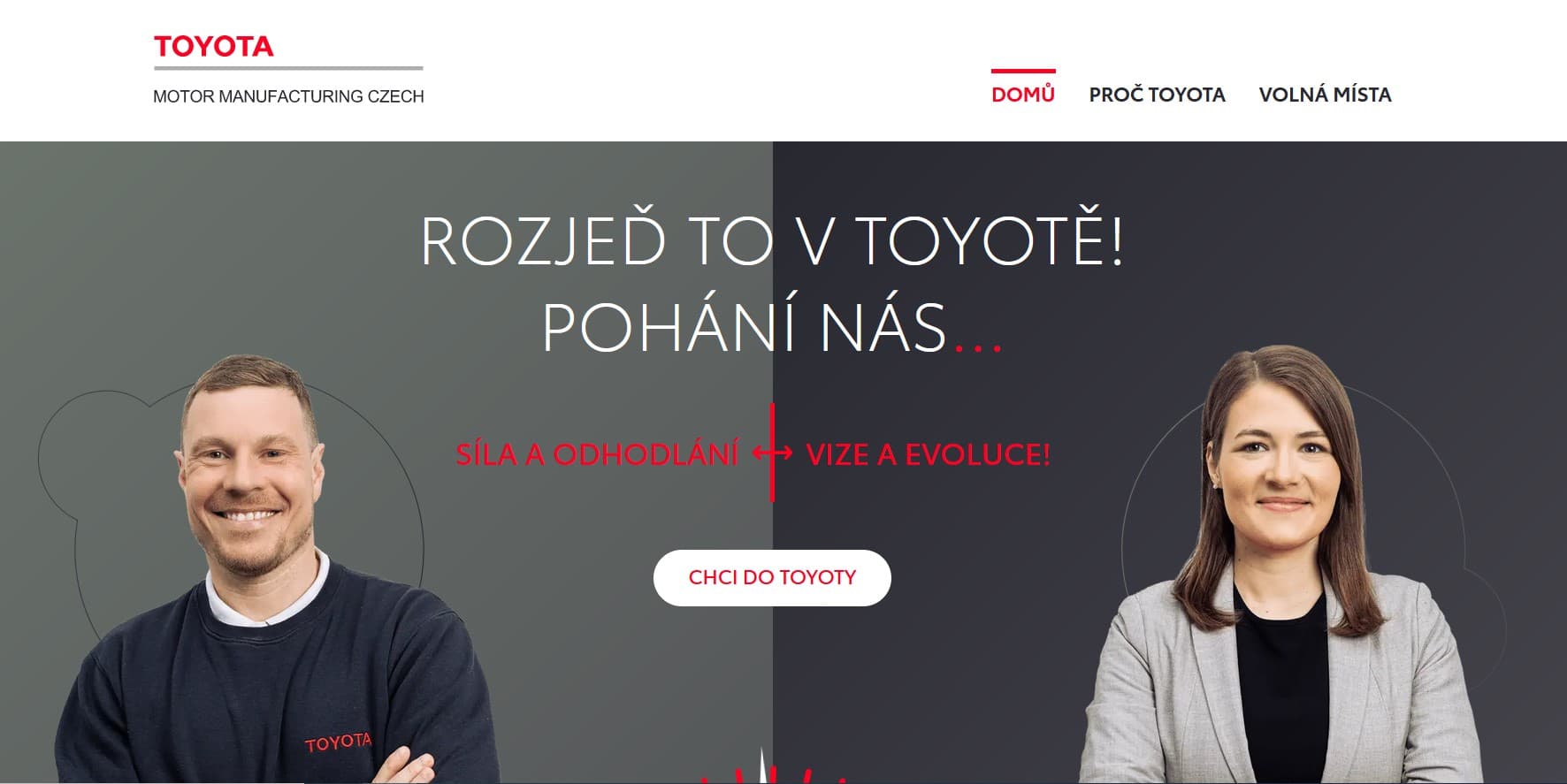Click the CHCI DO TOYOTY button
1567x784 pixels.
pos(772,578)
